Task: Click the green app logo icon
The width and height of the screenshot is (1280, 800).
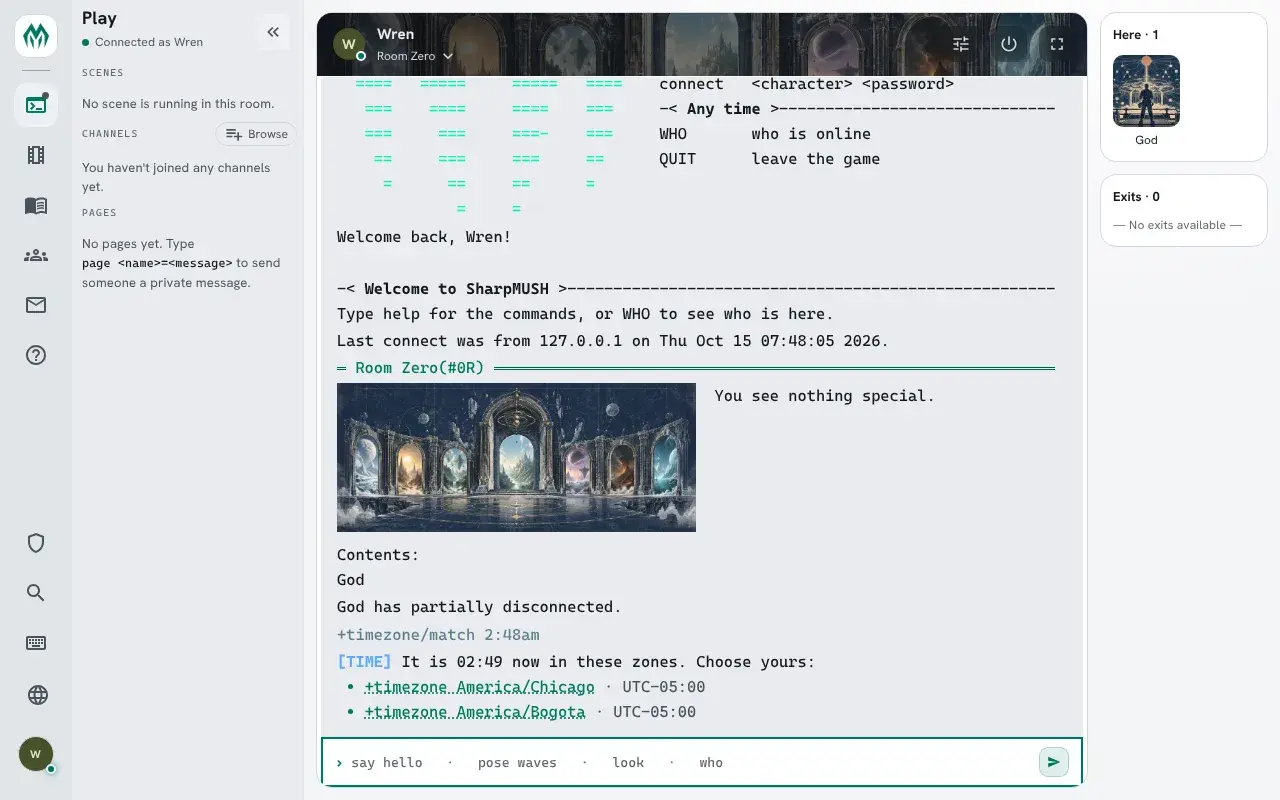Action: pos(36,36)
